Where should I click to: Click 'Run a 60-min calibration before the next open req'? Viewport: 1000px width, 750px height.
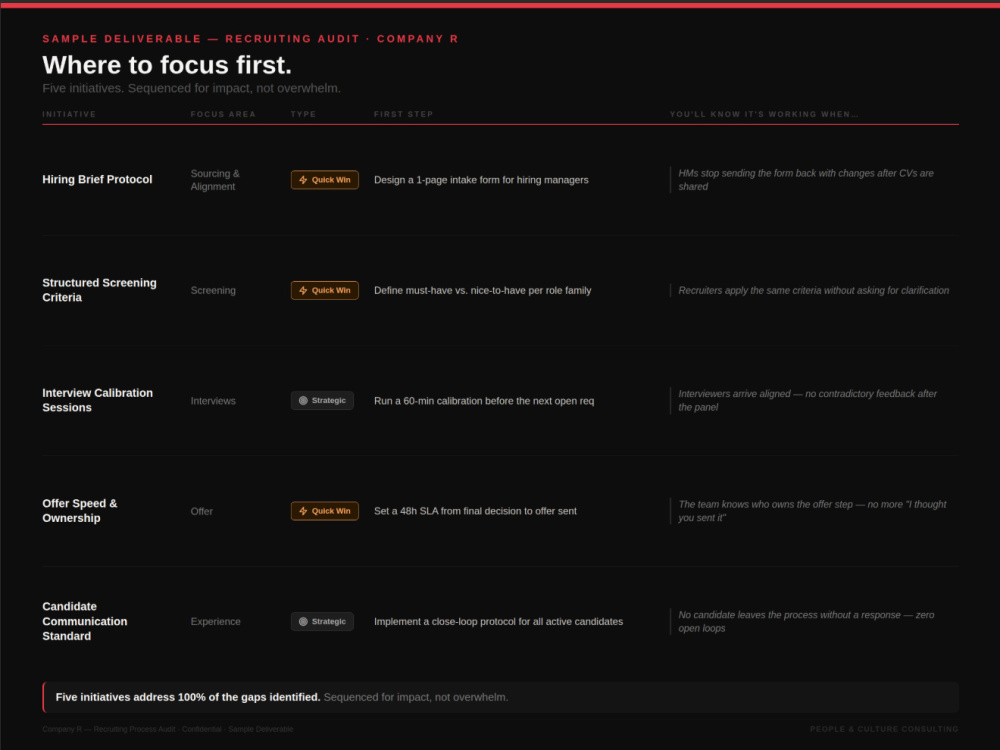tap(483, 401)
